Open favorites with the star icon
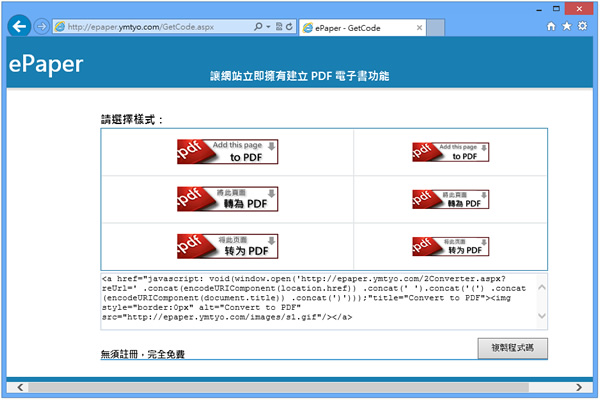Viewport: 600px width, 400px height. [x=567, y=26]
